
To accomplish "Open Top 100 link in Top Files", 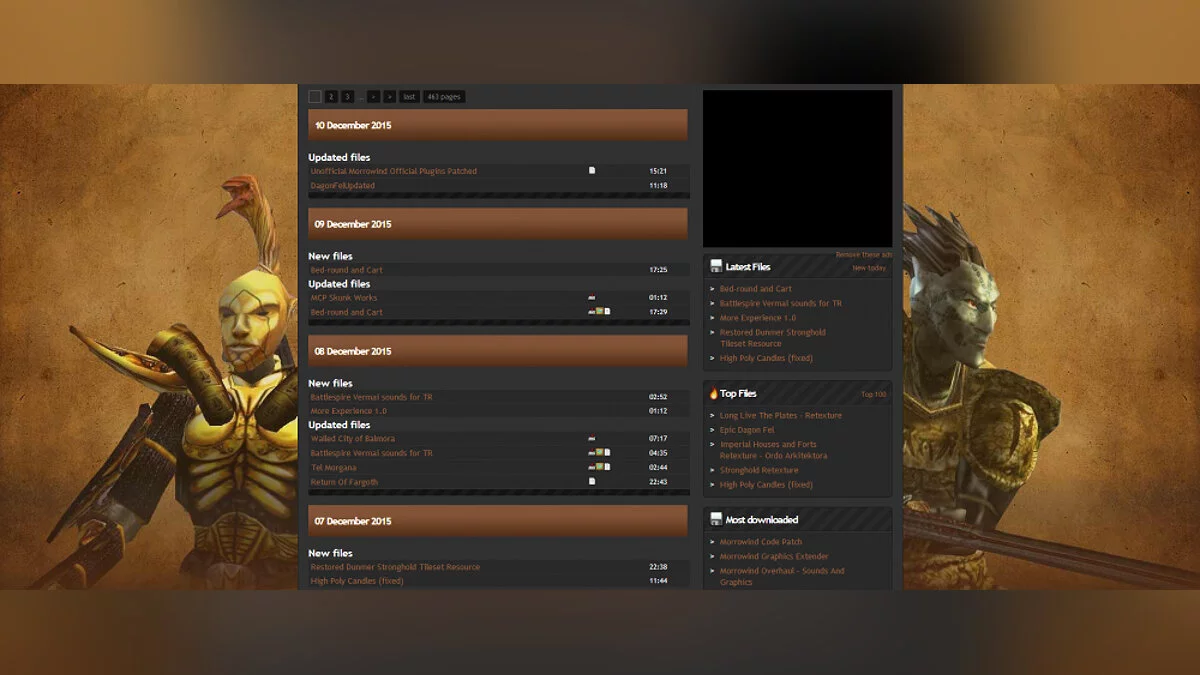I will [874, 394].
